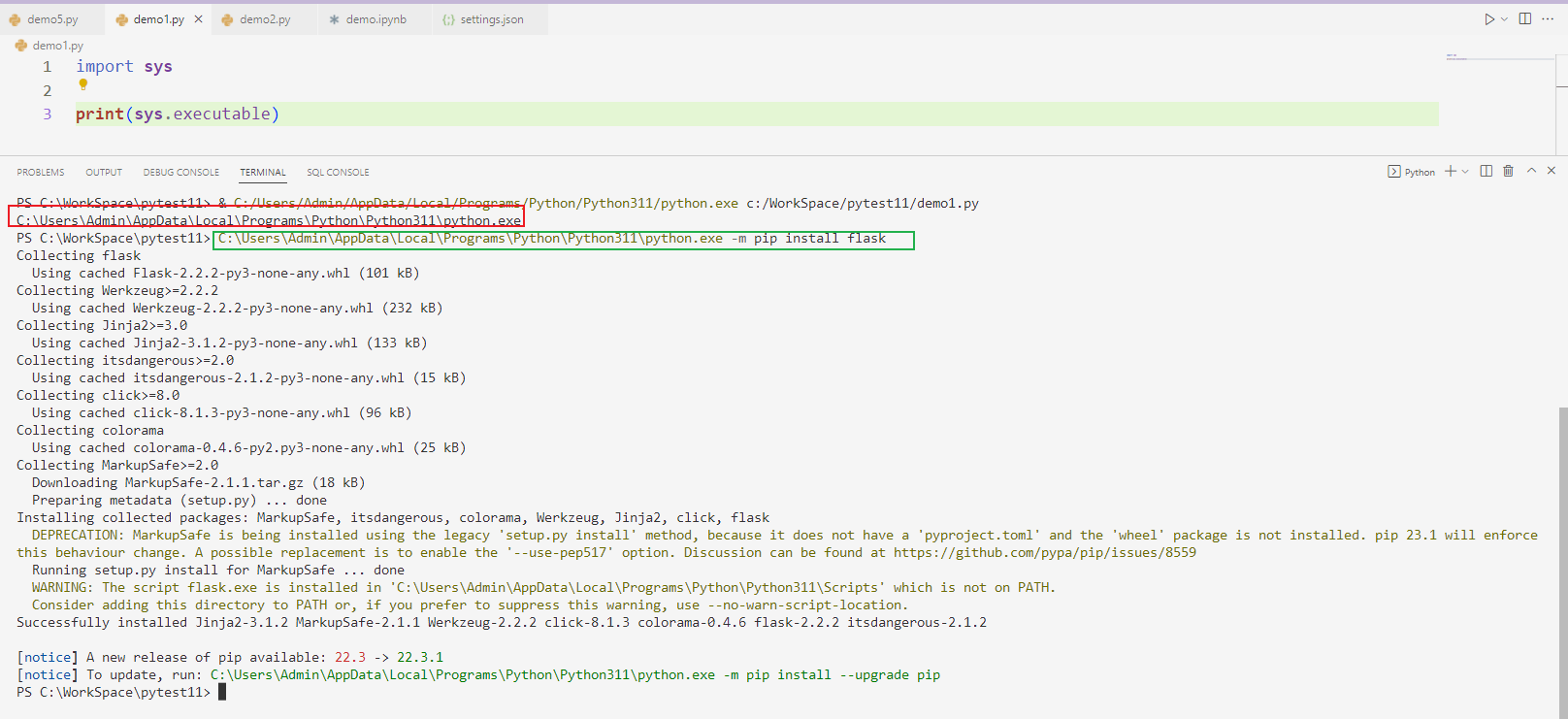Image resolution: width=1568 pixels, height=719 pixels.
Task: Click the printed python.exe path output
Action: coord(269,221)
